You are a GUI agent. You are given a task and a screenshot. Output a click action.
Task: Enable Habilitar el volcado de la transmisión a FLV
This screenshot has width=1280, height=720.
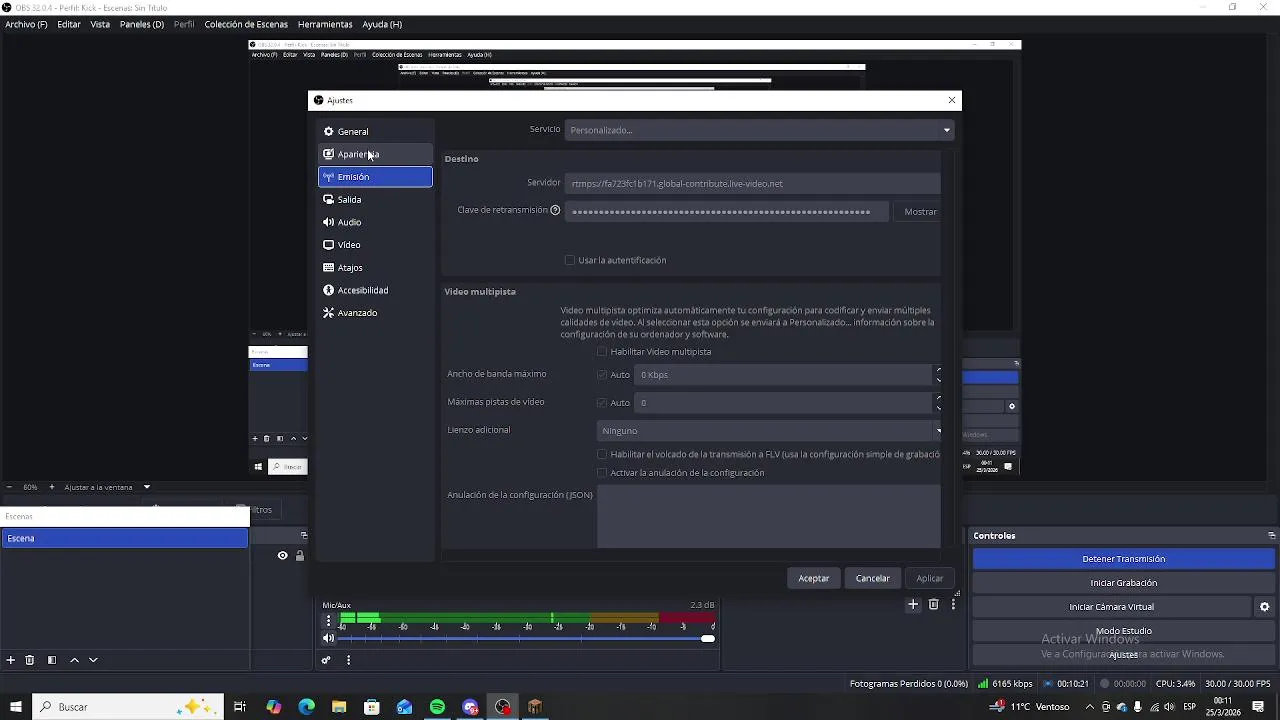602,454
